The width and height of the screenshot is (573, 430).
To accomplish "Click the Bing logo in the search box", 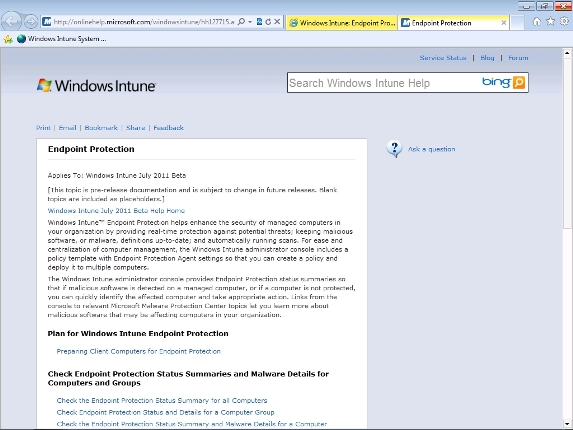I will 496,82.
